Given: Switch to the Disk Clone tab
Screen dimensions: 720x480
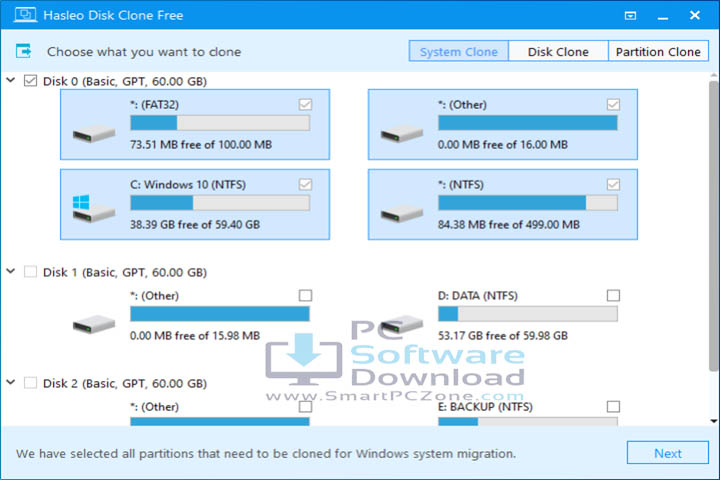Looking at the screenshot, I should click(x=558, y=51).
